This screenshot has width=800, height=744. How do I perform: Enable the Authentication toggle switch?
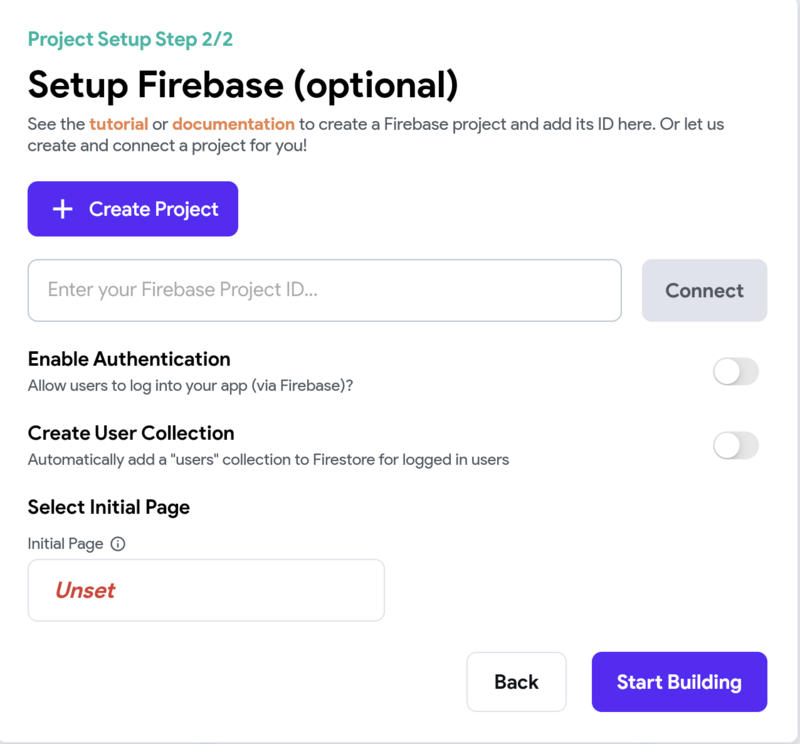[x=735, y=372]
